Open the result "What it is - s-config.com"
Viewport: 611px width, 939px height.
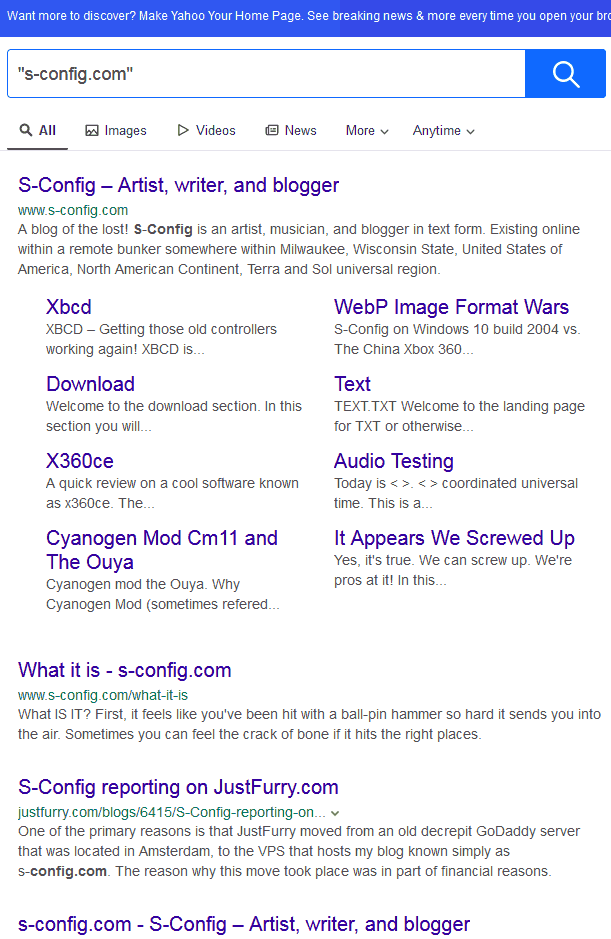(x=125, y=670)
